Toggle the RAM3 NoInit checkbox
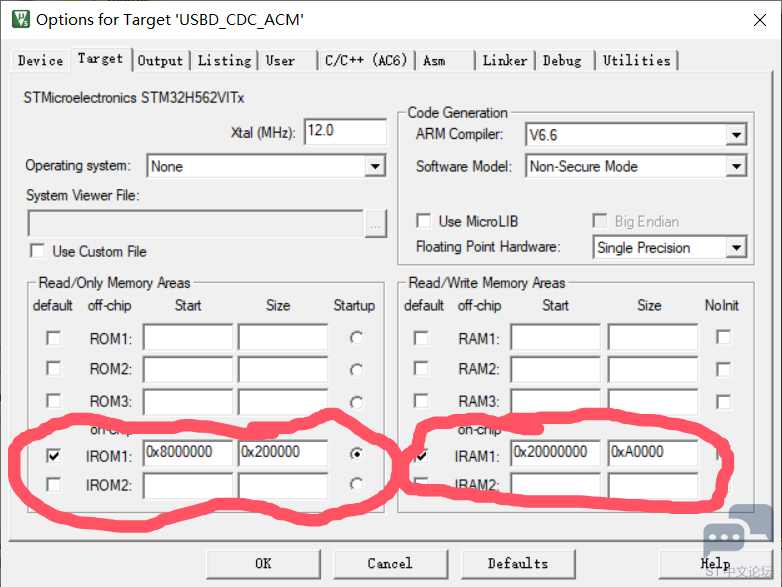782x587 pixels. 723,401
